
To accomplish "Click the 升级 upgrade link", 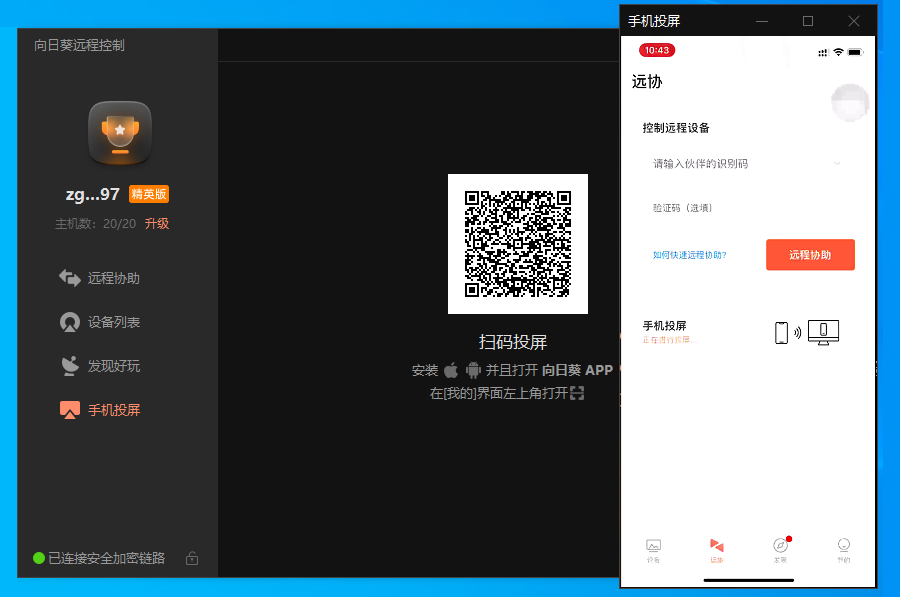I will (x=157, y=223).
